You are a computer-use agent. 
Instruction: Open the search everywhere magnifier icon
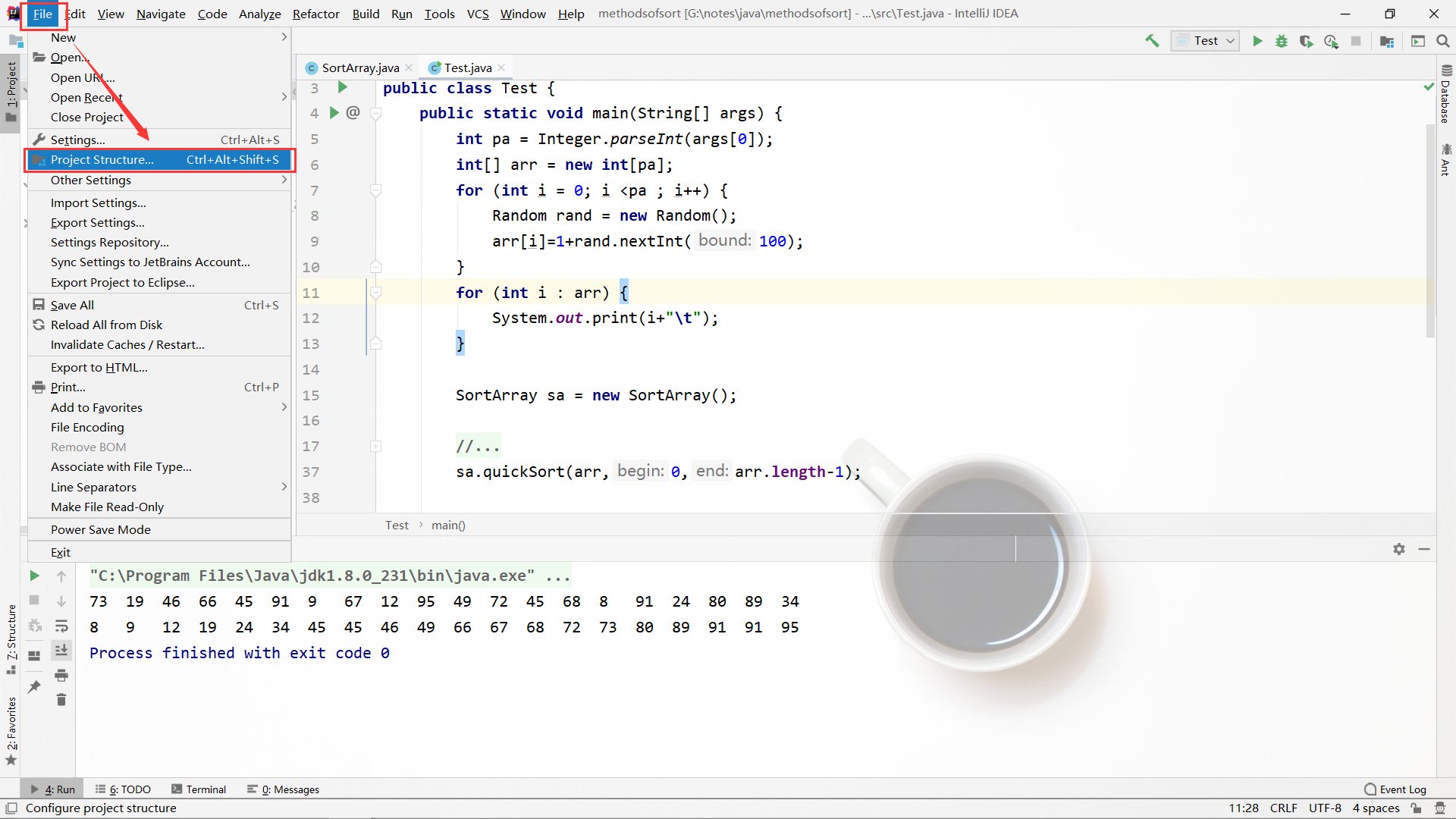click(x=1443, y=41)
